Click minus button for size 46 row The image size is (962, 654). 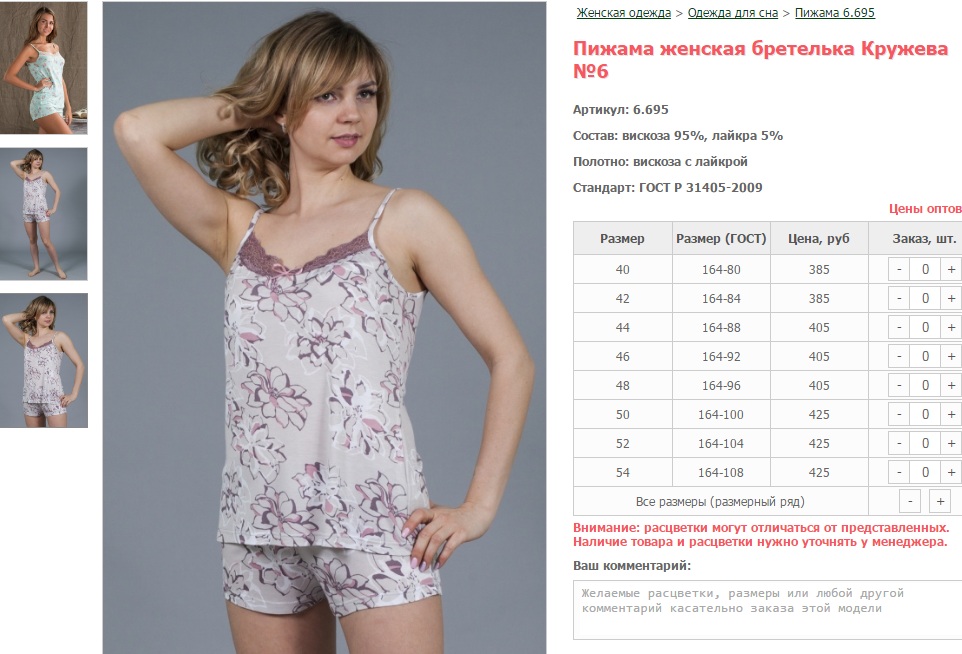point(899,356)
